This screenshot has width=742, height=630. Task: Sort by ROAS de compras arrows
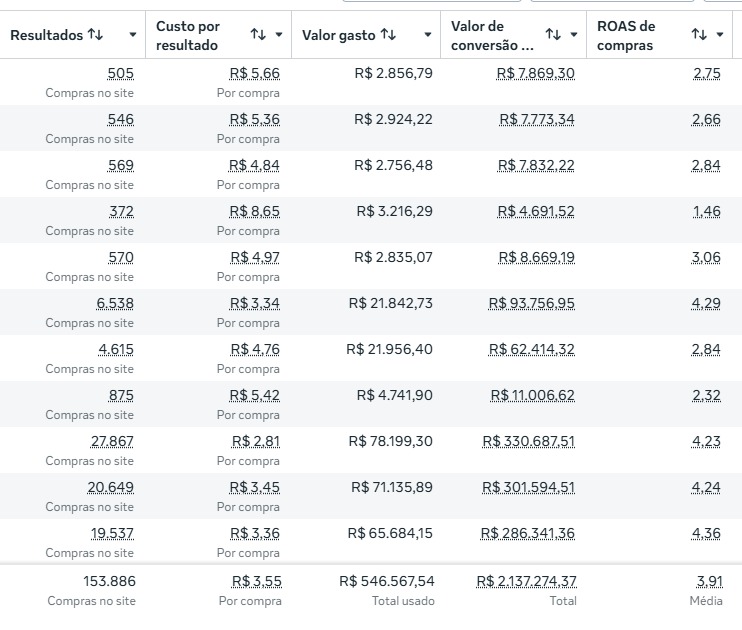tap(699, 34)
